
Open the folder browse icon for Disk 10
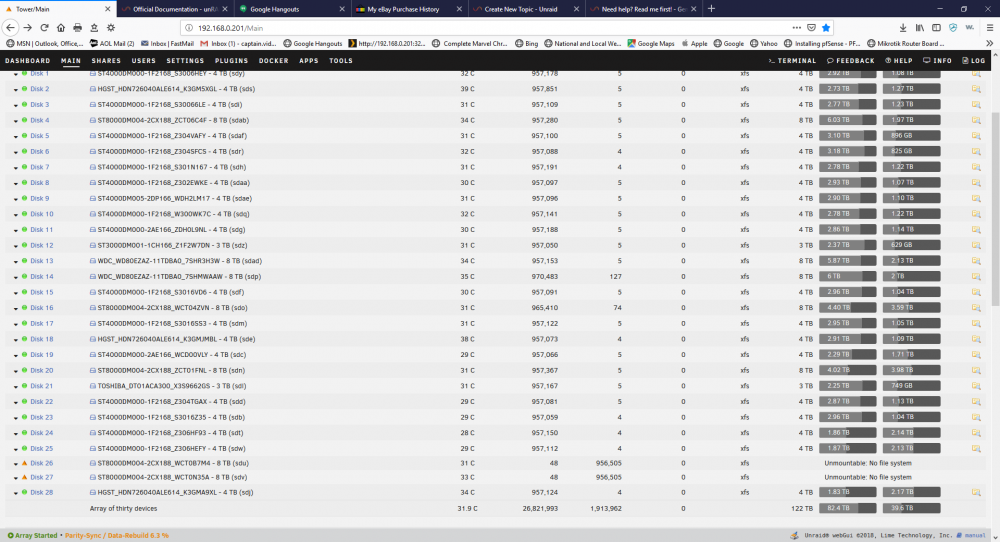[976, 214]
